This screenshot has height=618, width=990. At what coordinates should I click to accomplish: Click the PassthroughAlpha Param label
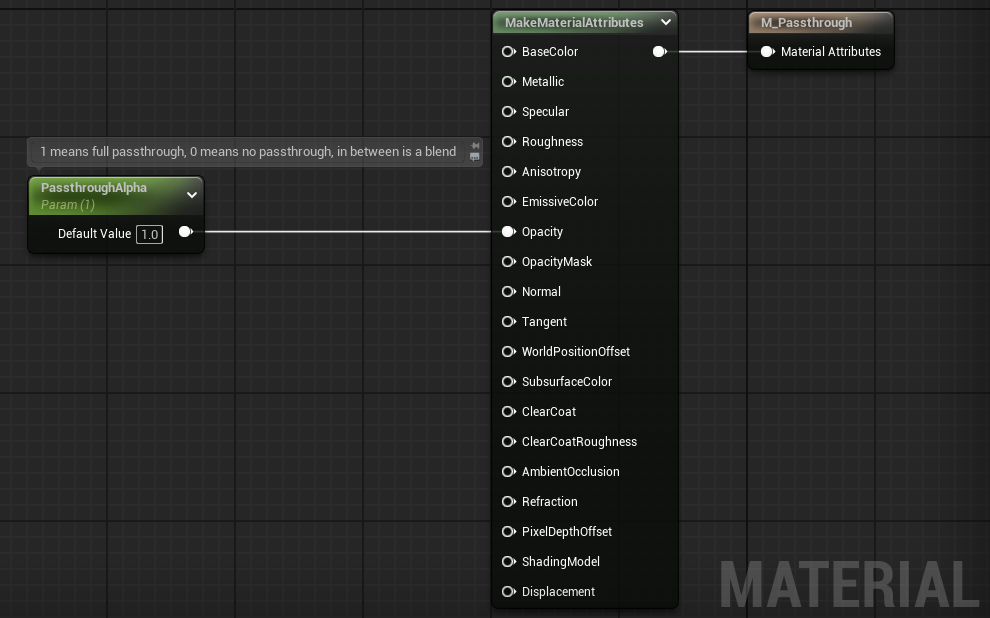point(66,205)
